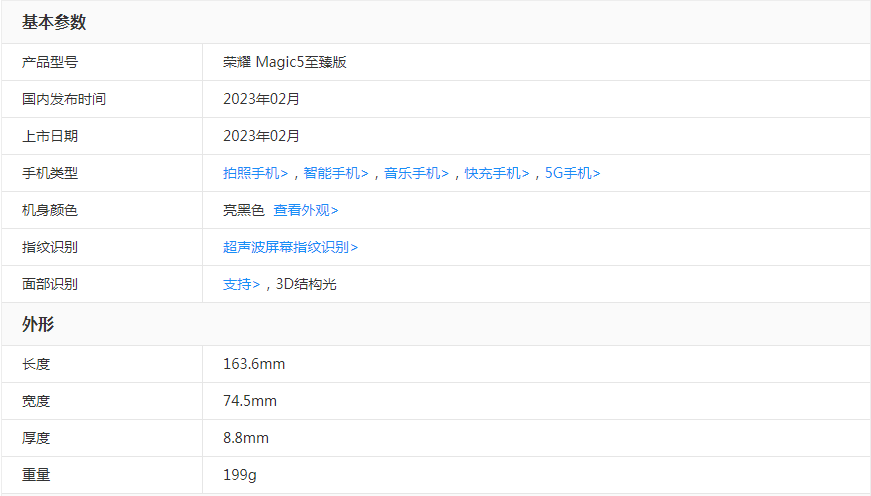
Task: Click the 面部识别 row label
Action: click(x=50, y=284)
